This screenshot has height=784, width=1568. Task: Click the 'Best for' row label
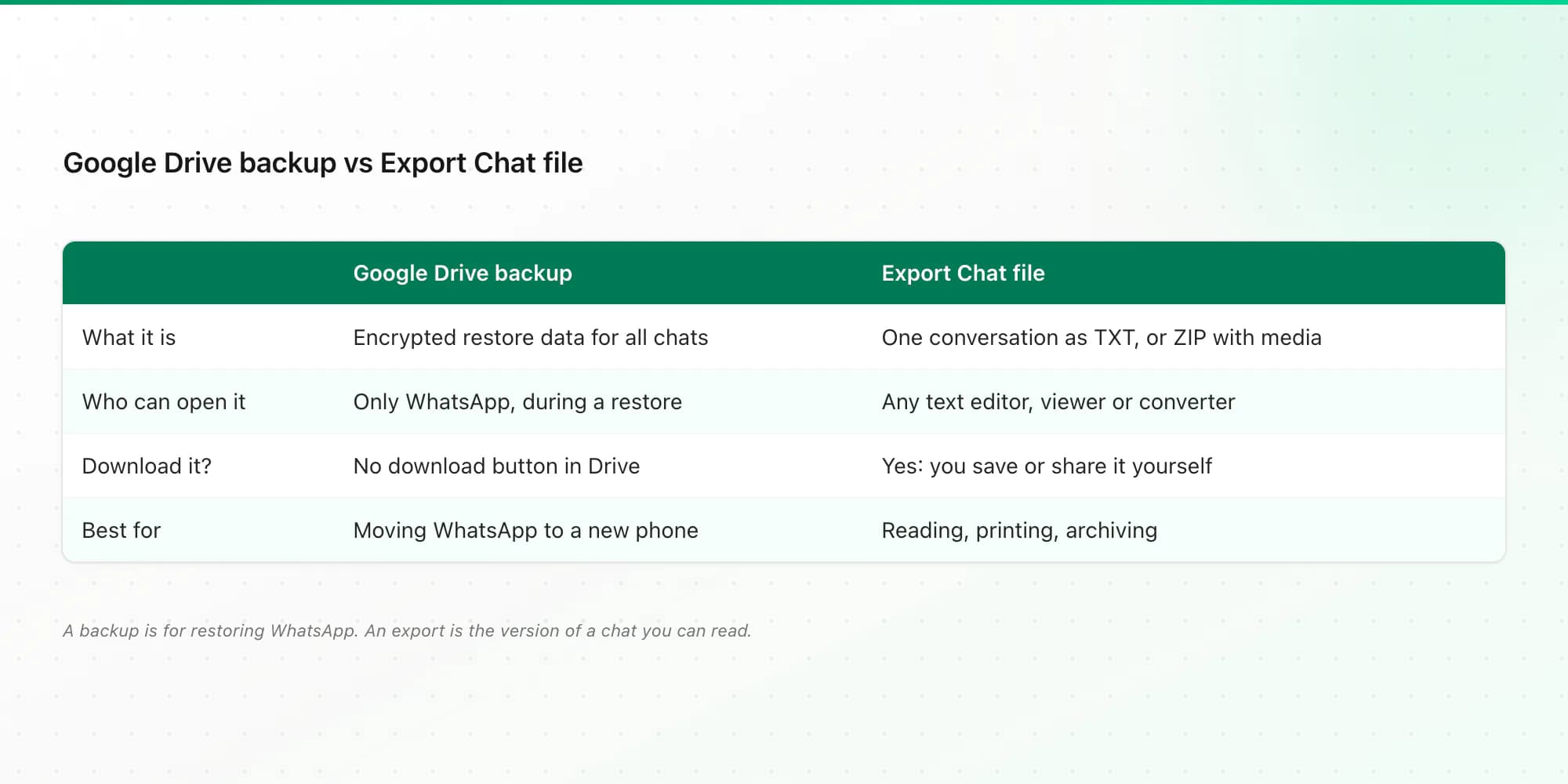(121, 530)
